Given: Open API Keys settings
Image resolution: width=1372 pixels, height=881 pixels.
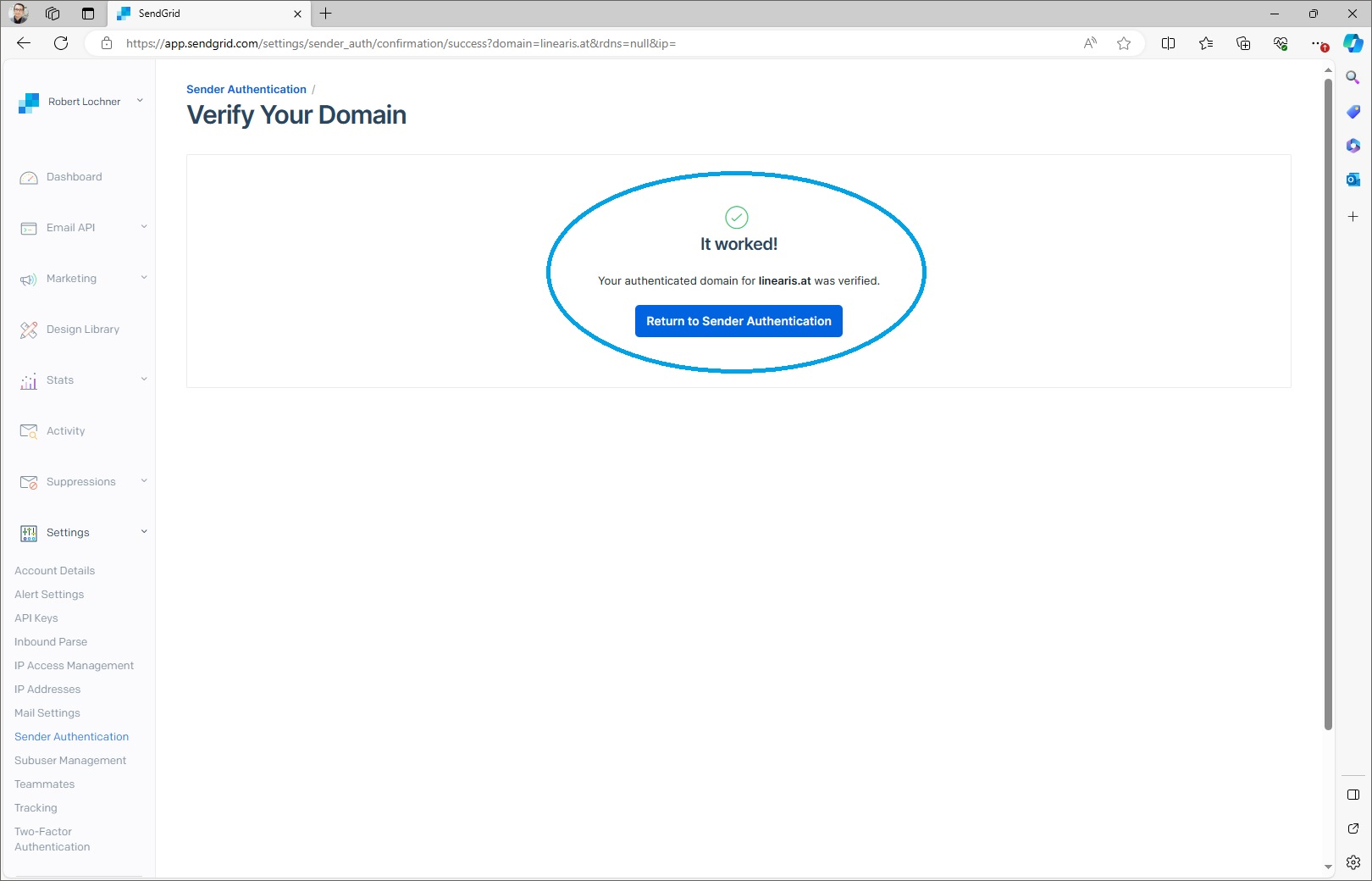Looking at the screenshot, I should coord(36,618).
